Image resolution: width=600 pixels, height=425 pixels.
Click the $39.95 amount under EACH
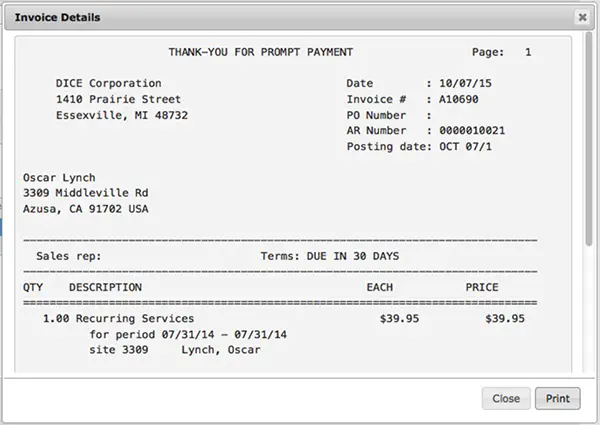coord(399,318)
